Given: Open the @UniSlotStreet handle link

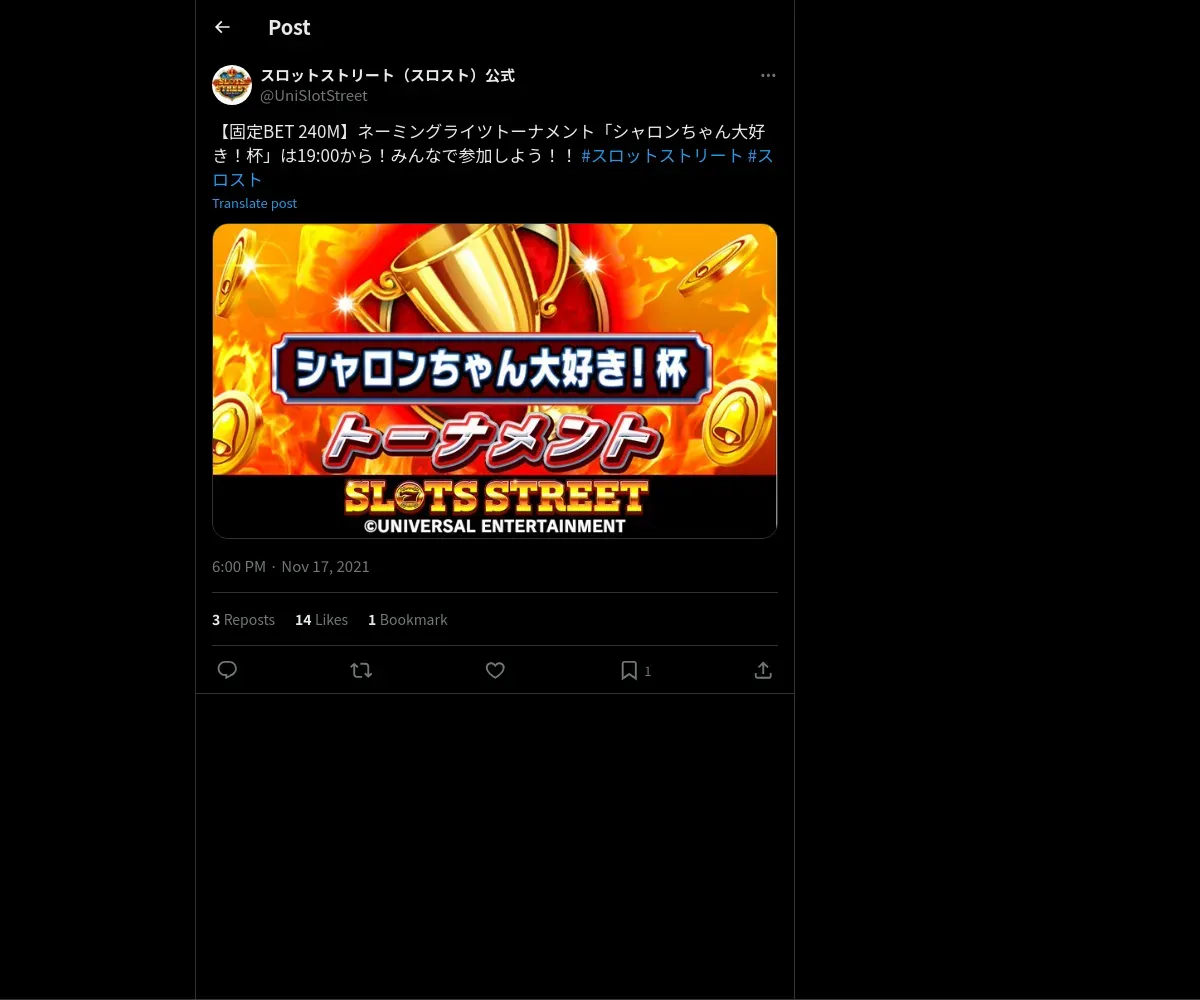Looking at the screenshot, I should click(x=314, y=96).
